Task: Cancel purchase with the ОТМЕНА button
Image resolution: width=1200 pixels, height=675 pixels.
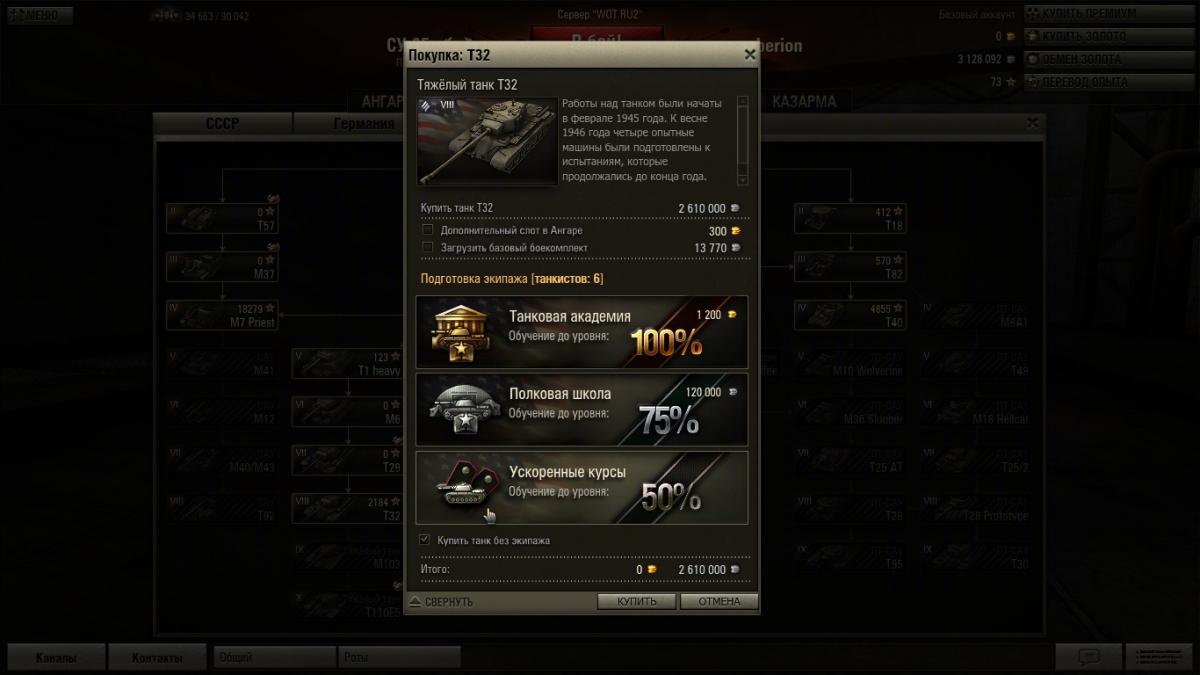Action: [719, 602]
